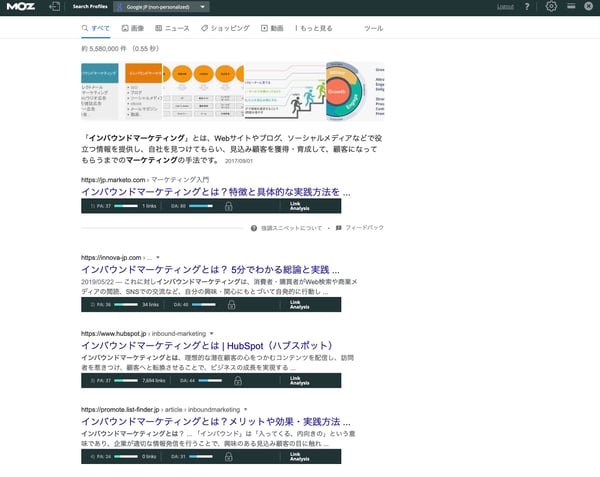600x477 pixels.
Task: Click the PA bar in marketo MozBar row
Action: [126, 206]
